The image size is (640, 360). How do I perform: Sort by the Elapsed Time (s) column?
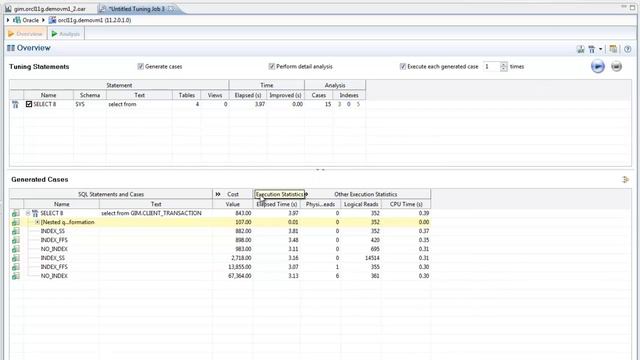pos(277,204)
